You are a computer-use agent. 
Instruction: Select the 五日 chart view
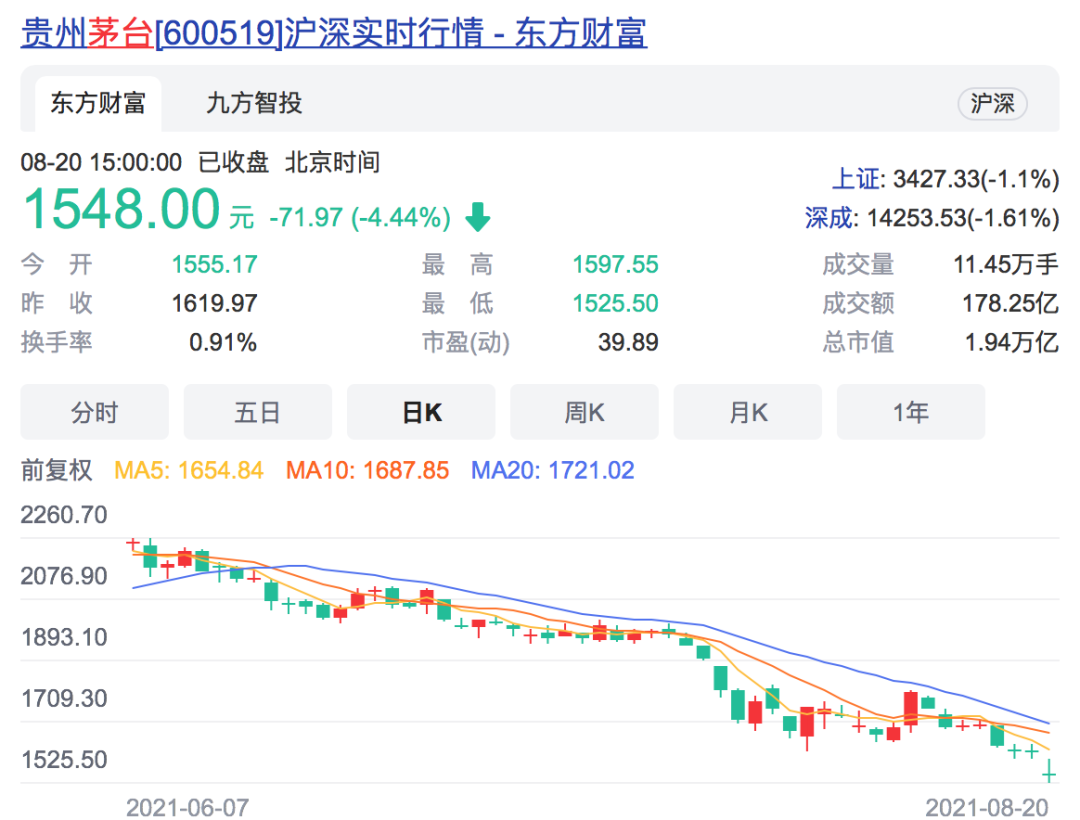[x=258, y=412]
